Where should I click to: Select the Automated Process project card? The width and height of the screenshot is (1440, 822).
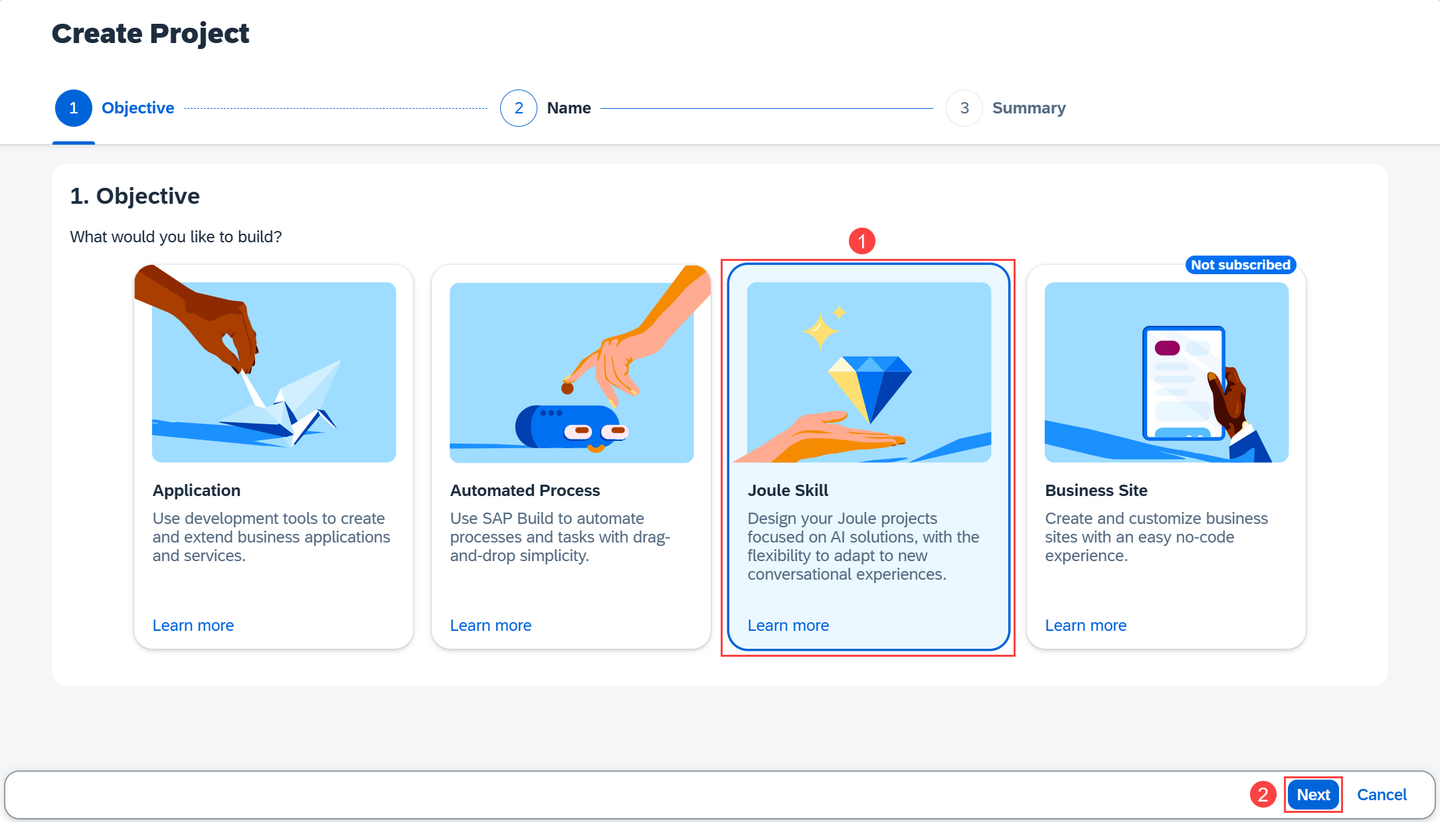571,457
